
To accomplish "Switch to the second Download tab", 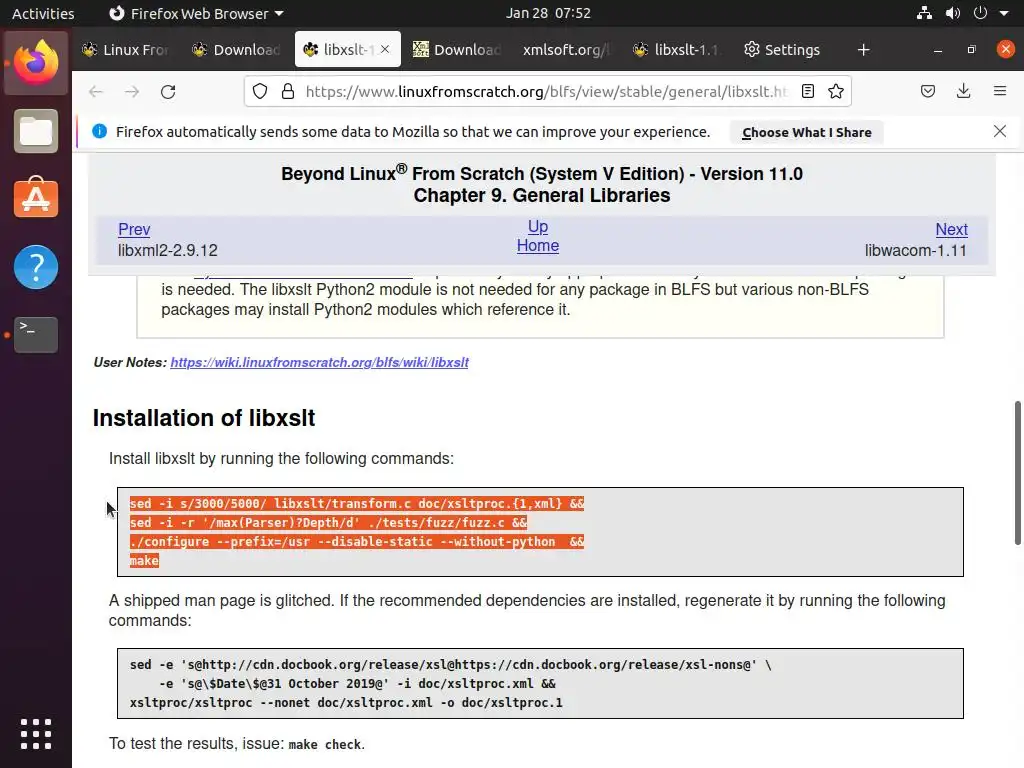I will 456,50.
